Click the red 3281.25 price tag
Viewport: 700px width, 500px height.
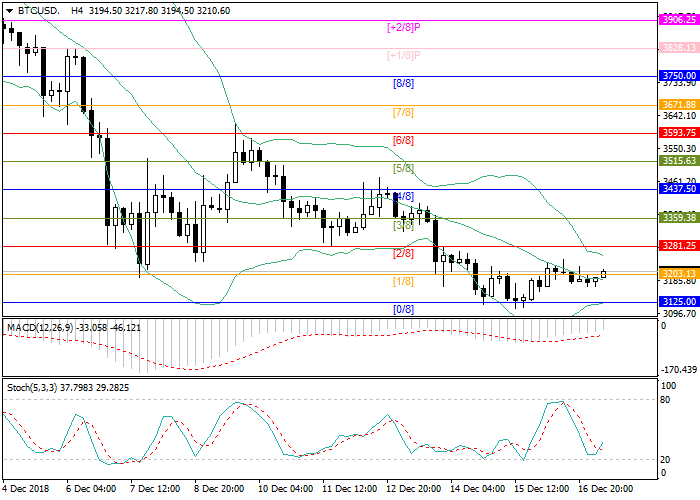pyautogui.click(x=679, y=245)
